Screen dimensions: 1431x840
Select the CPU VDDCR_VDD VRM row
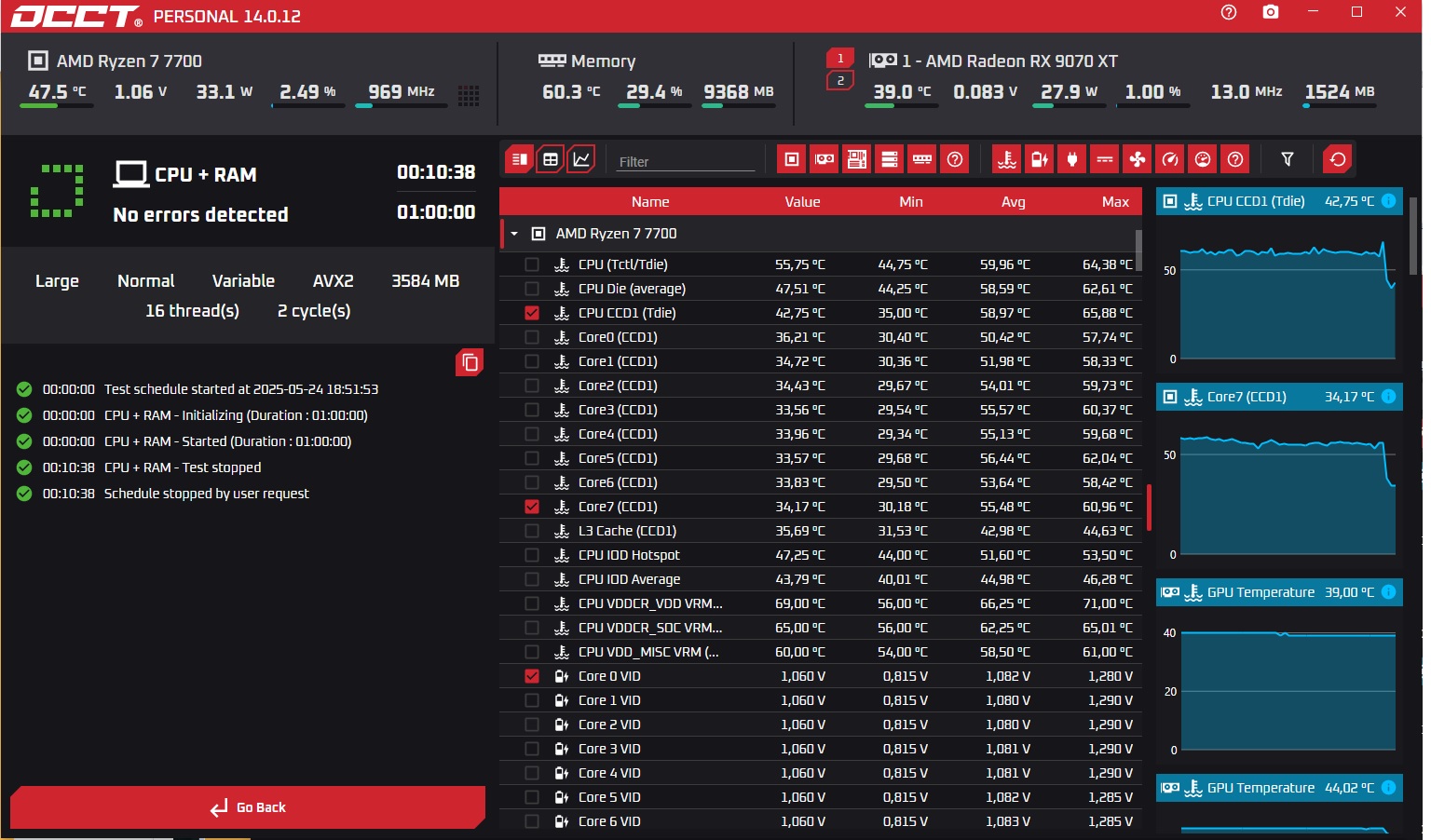pos(821,603)
